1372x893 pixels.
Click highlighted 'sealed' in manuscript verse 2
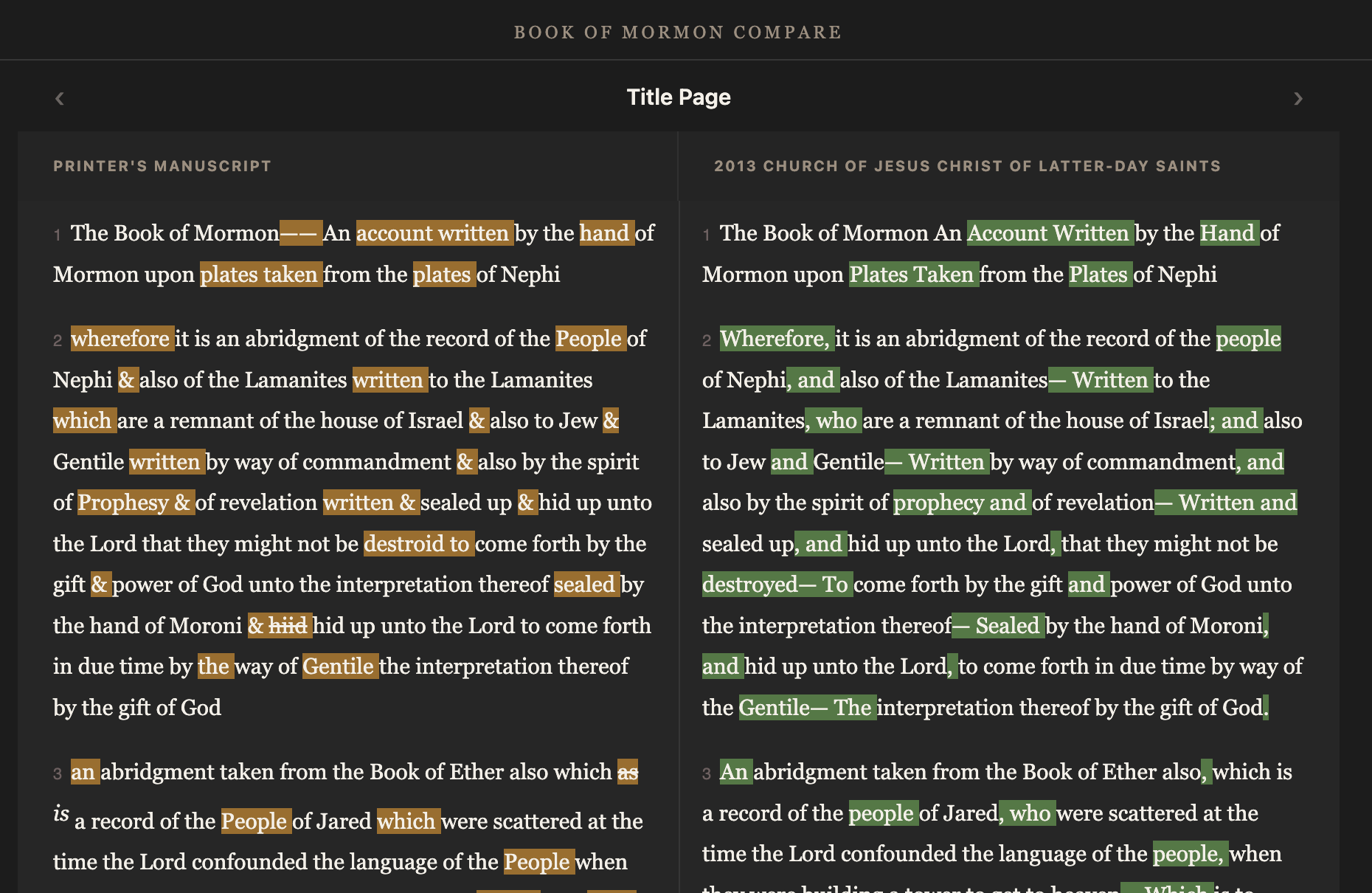(586, 585)
